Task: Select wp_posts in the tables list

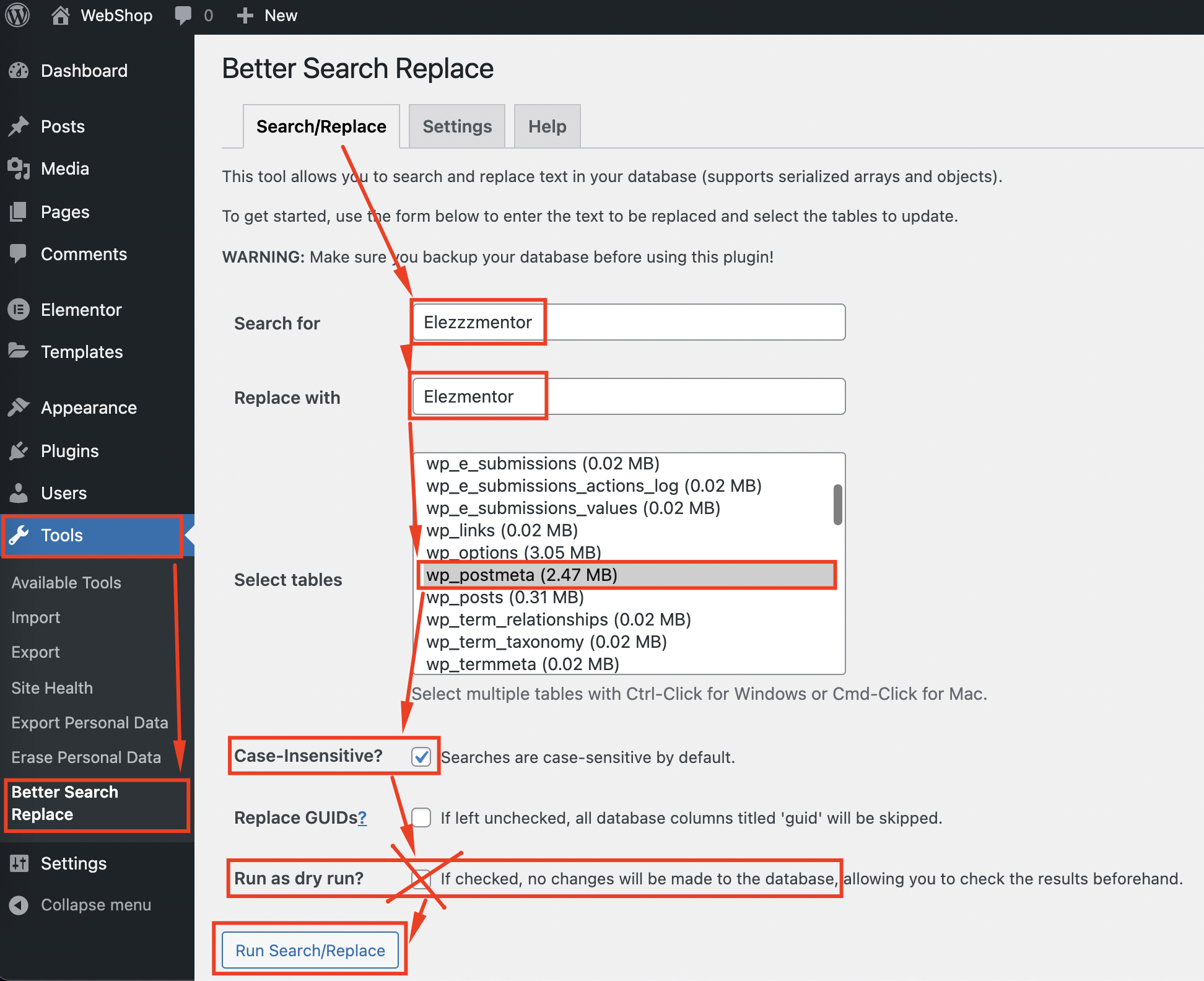Action: click(505, 598)
